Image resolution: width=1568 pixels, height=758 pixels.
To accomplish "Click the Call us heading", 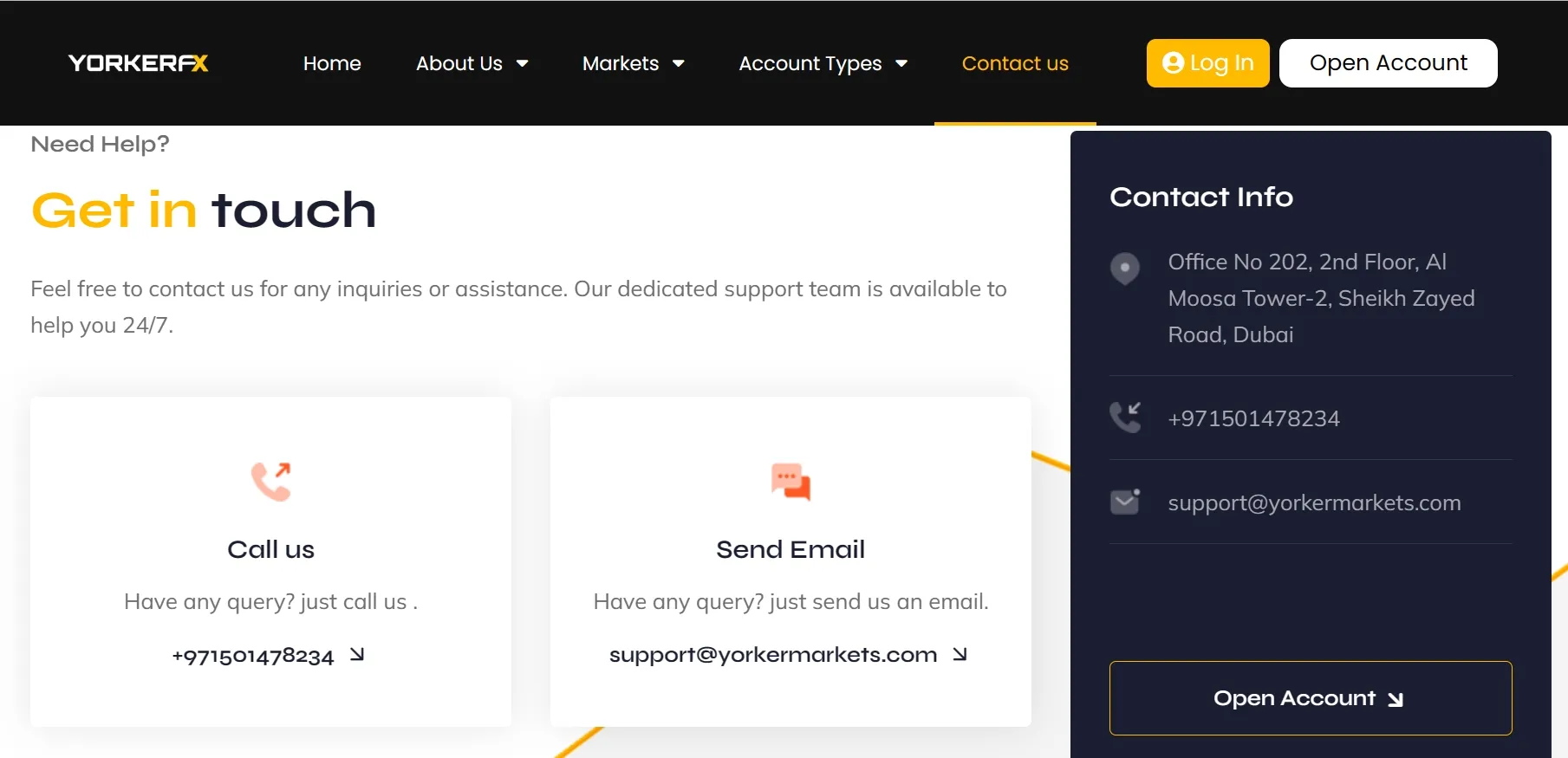I will point(270,549).
